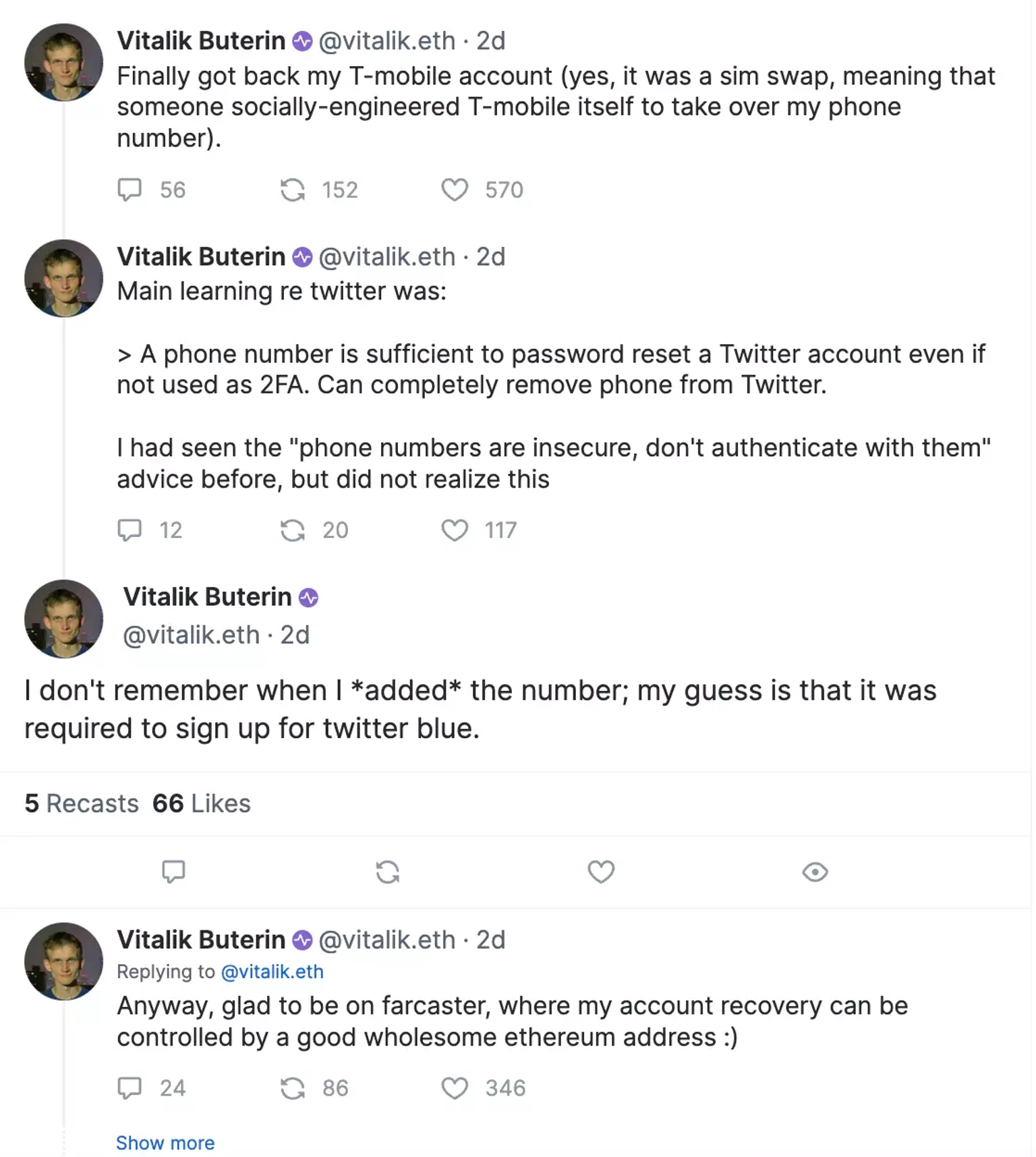Click Vitalik Buterin name on main cast
The image size is (1036, 1157).
click(207, 597)
